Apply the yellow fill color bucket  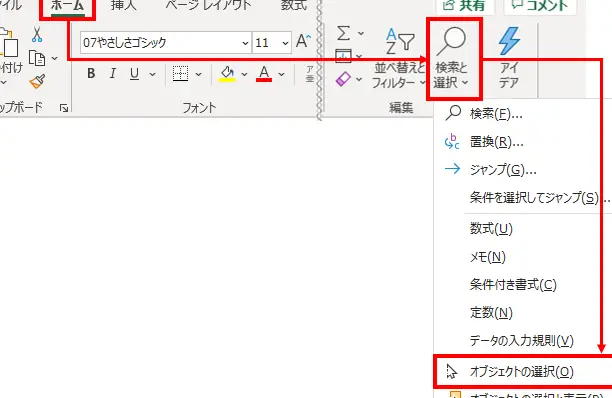click(x=227, y=73)
